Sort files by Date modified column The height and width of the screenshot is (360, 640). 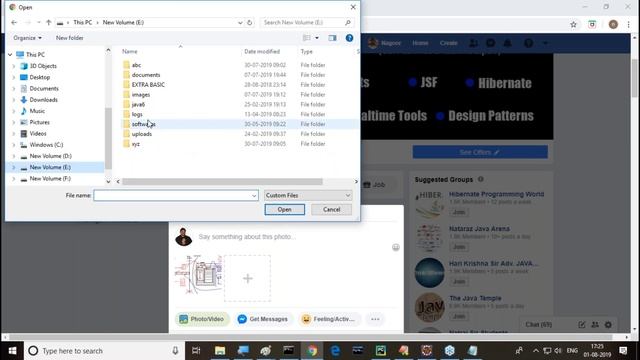(262, 51)
